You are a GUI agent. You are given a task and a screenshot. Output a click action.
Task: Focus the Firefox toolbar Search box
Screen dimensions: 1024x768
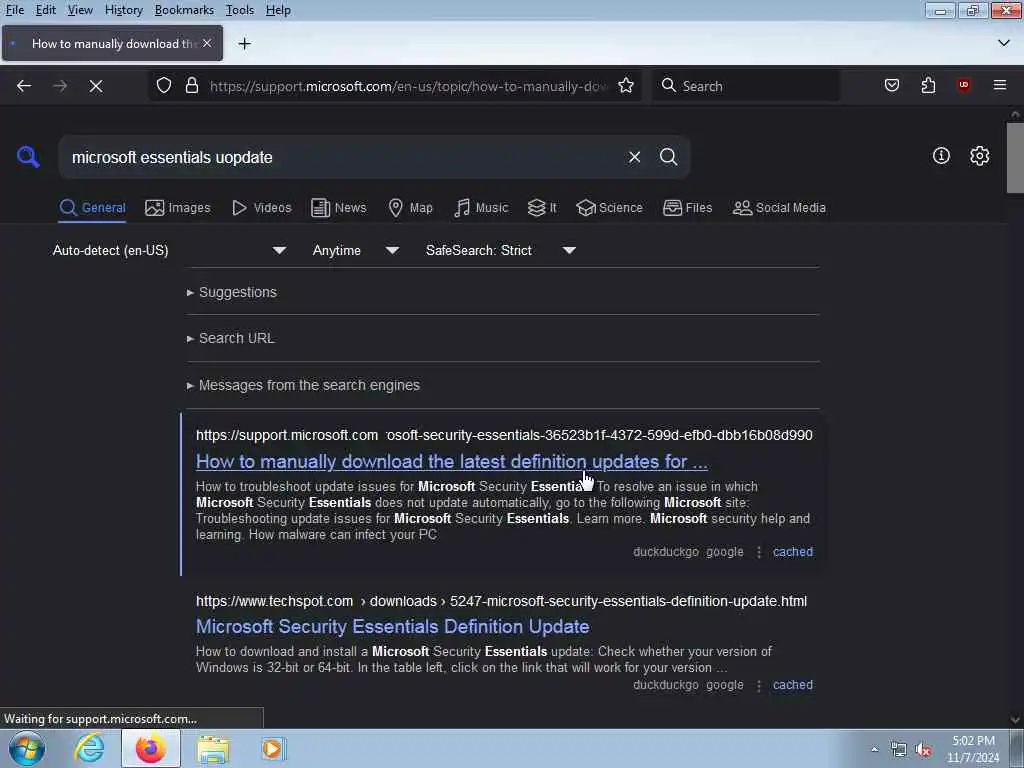(746, 86)
